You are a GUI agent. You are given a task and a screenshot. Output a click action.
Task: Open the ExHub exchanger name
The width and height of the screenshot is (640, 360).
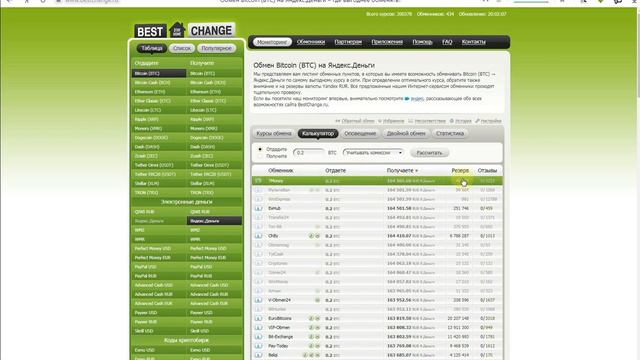[274, 208]
